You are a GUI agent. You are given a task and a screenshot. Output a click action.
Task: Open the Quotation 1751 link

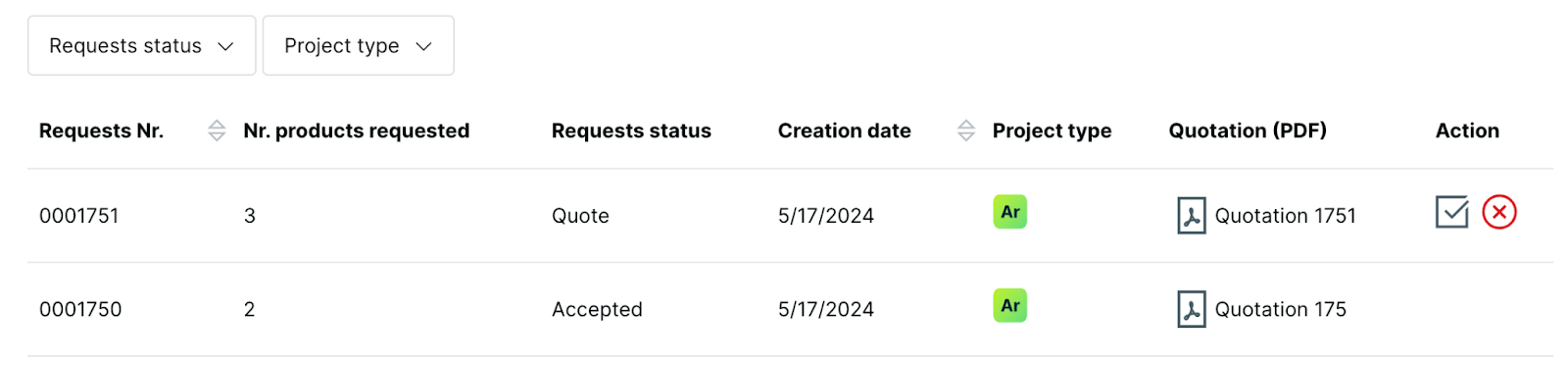coord(1286,216)
